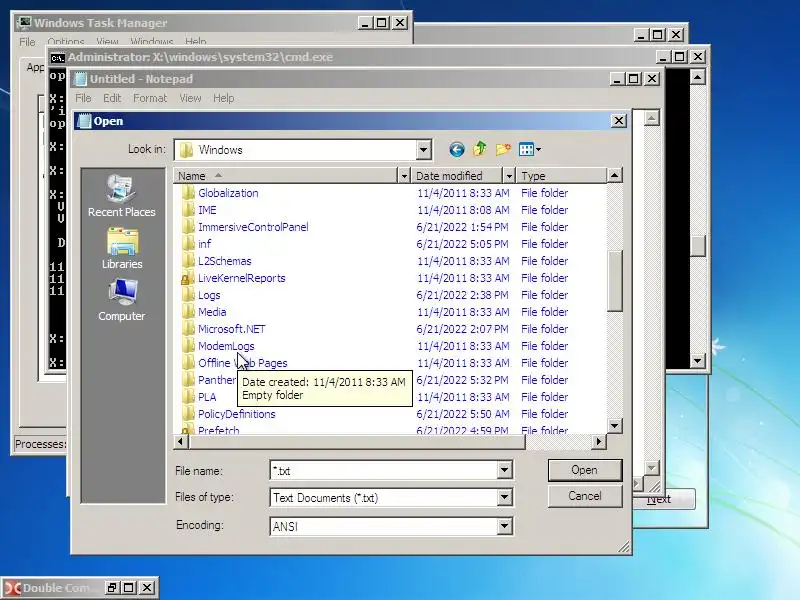
Task: Select Computer in the places bar
Action: coord(122,301)
